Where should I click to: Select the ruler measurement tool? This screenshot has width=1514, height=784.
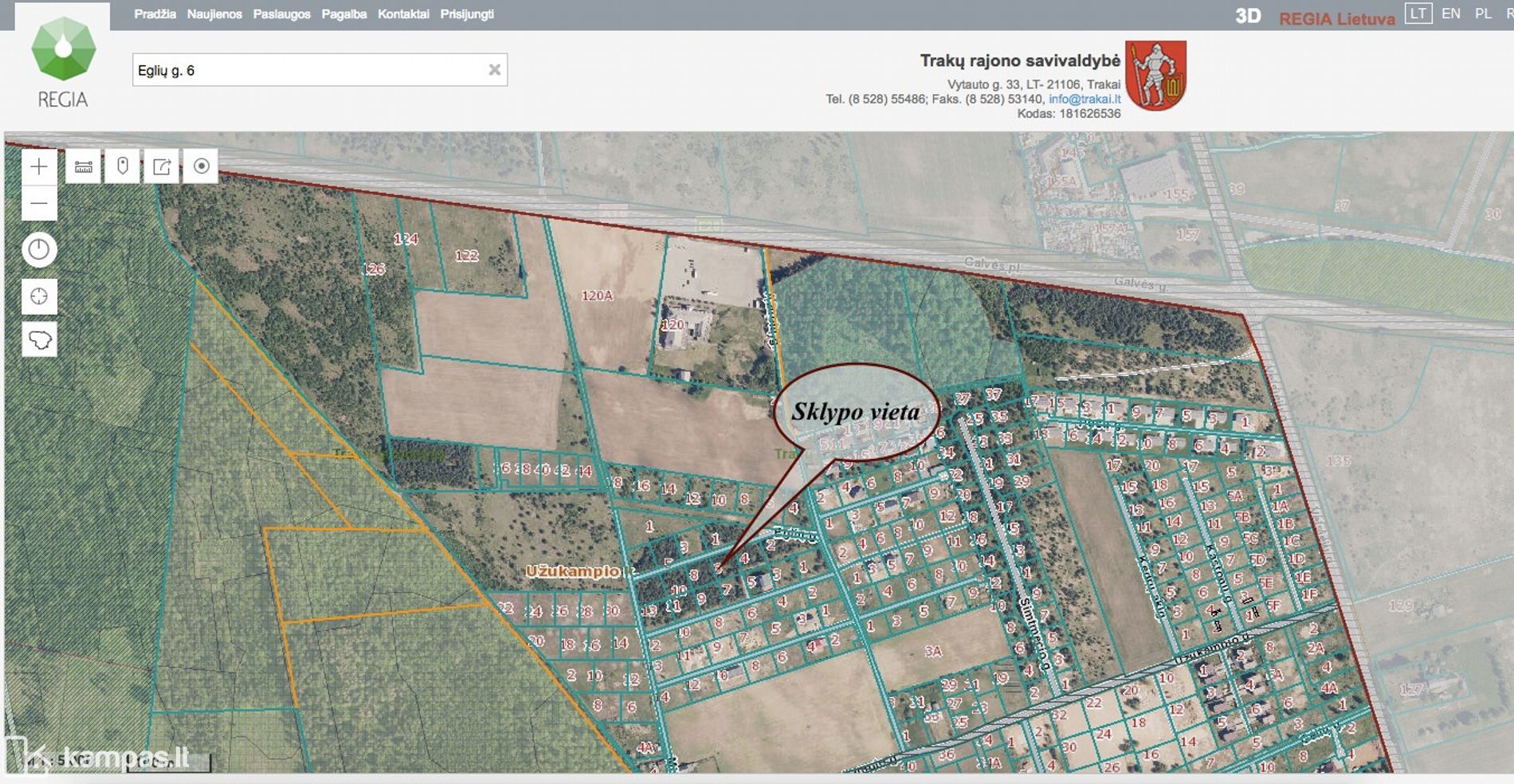coord(83,167)
